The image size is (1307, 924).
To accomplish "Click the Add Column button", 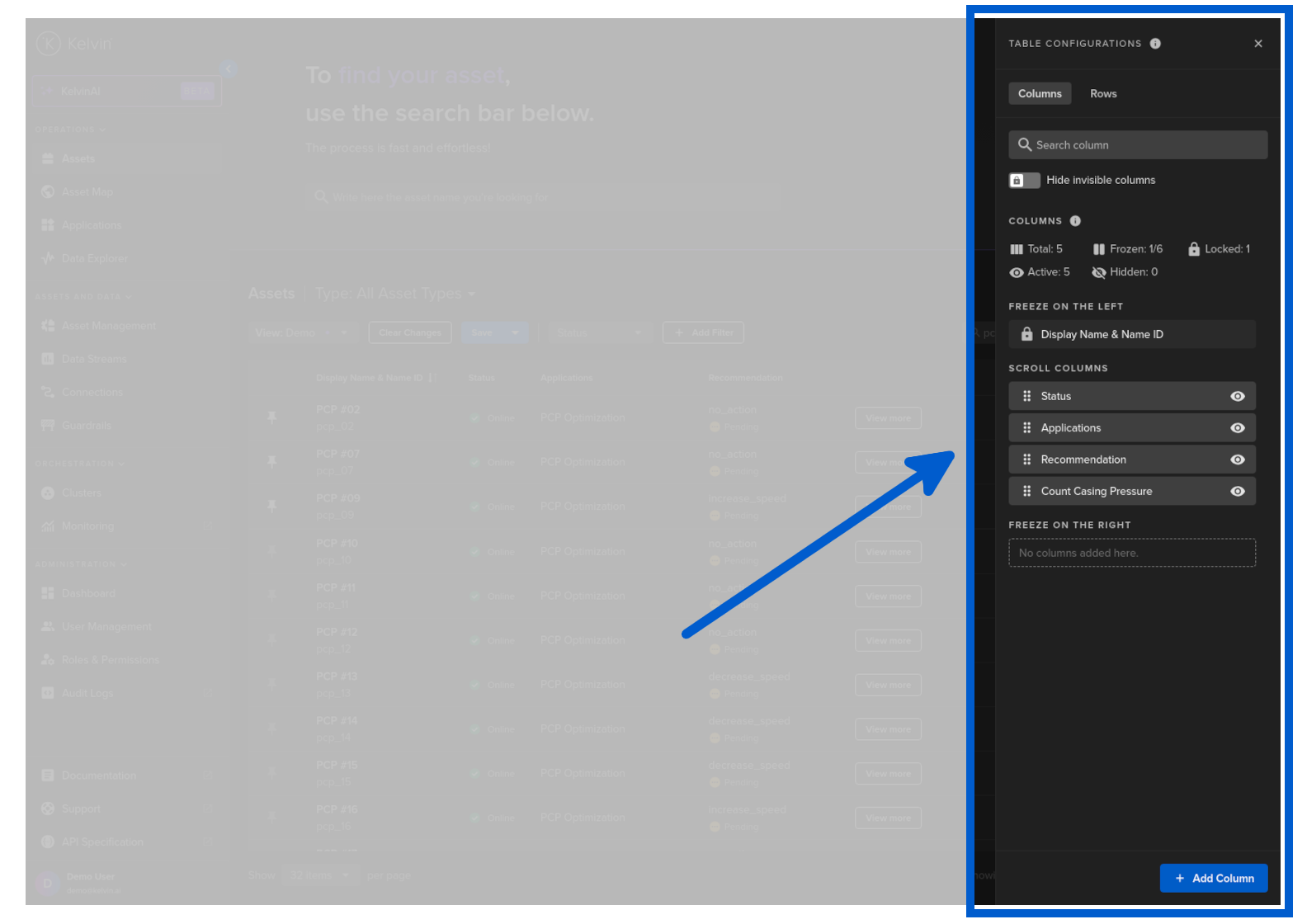I will coord(1213,878).
